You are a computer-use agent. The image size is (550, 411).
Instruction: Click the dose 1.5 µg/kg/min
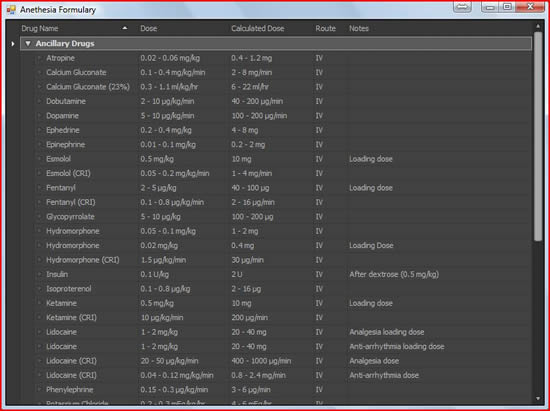[x=163, y=260]
